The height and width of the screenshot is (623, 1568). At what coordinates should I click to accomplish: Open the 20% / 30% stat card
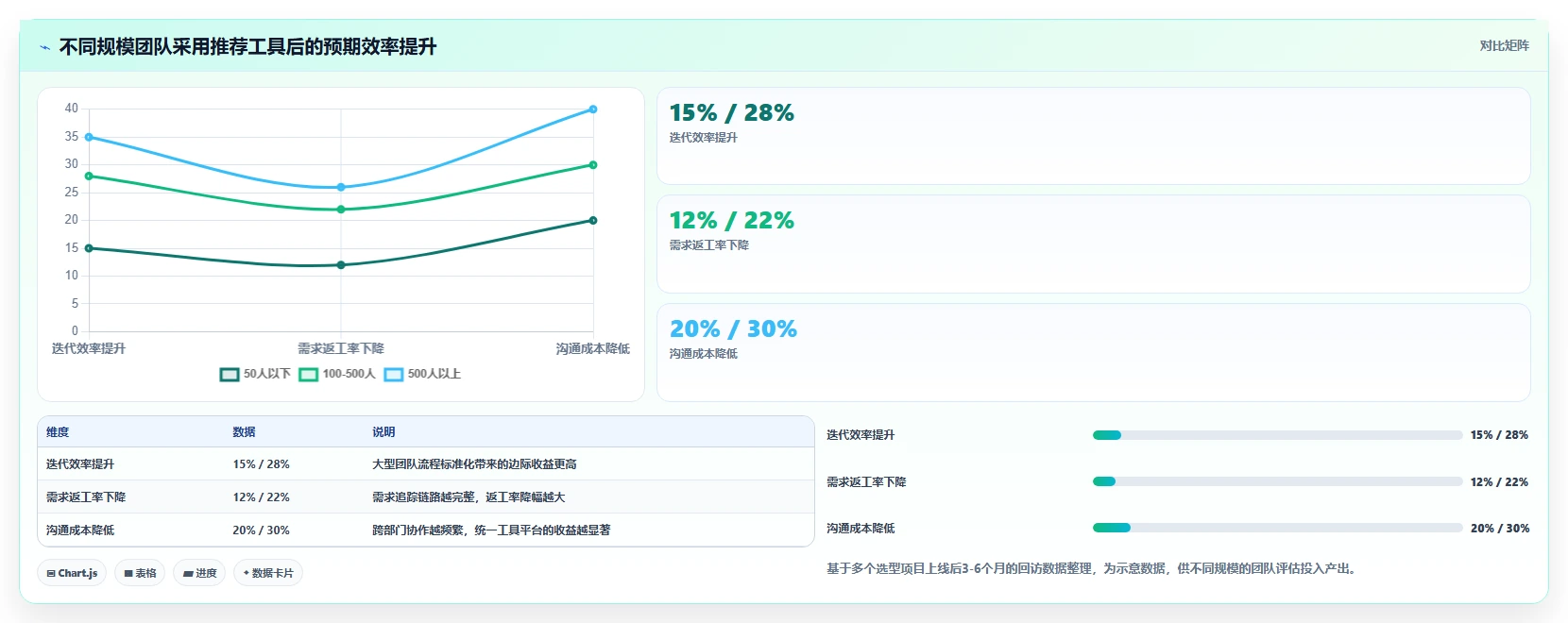pyautogui.click(x=1093, y=352)
